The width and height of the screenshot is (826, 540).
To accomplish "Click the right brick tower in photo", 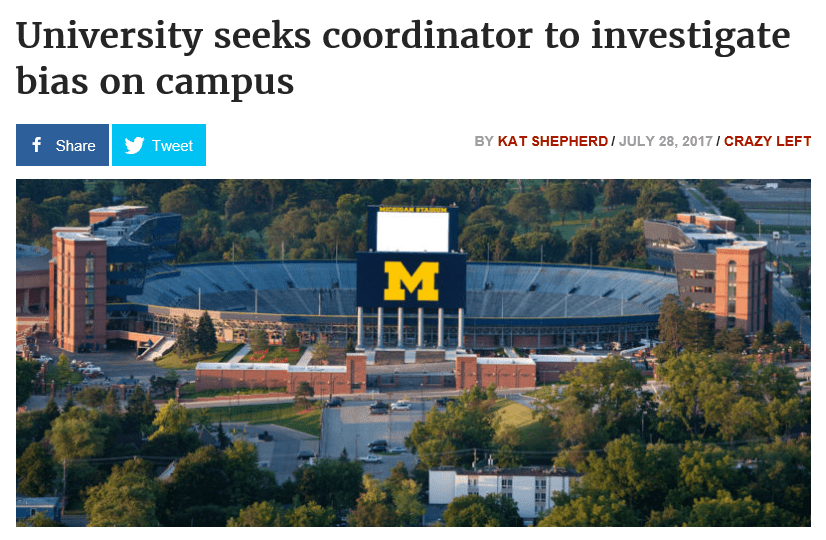I will click(740, 285).
